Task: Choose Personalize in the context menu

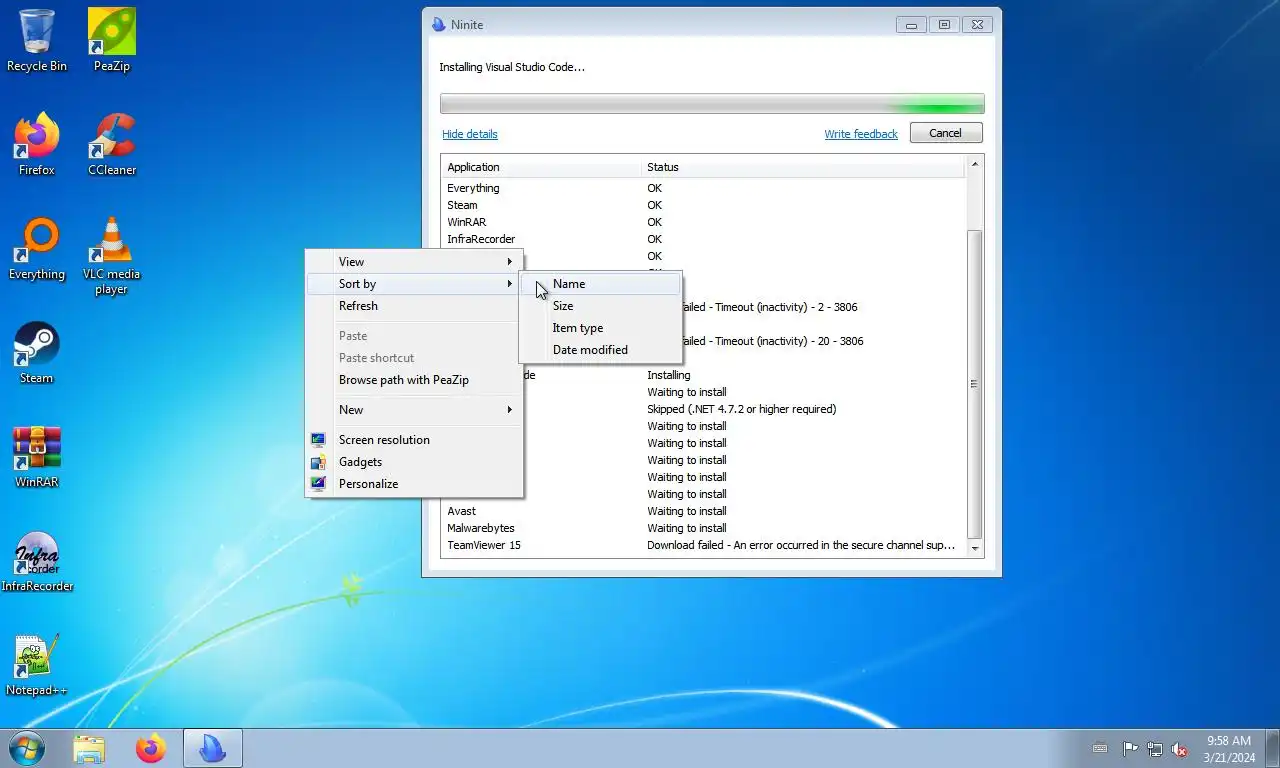Action: pos(414,484)
